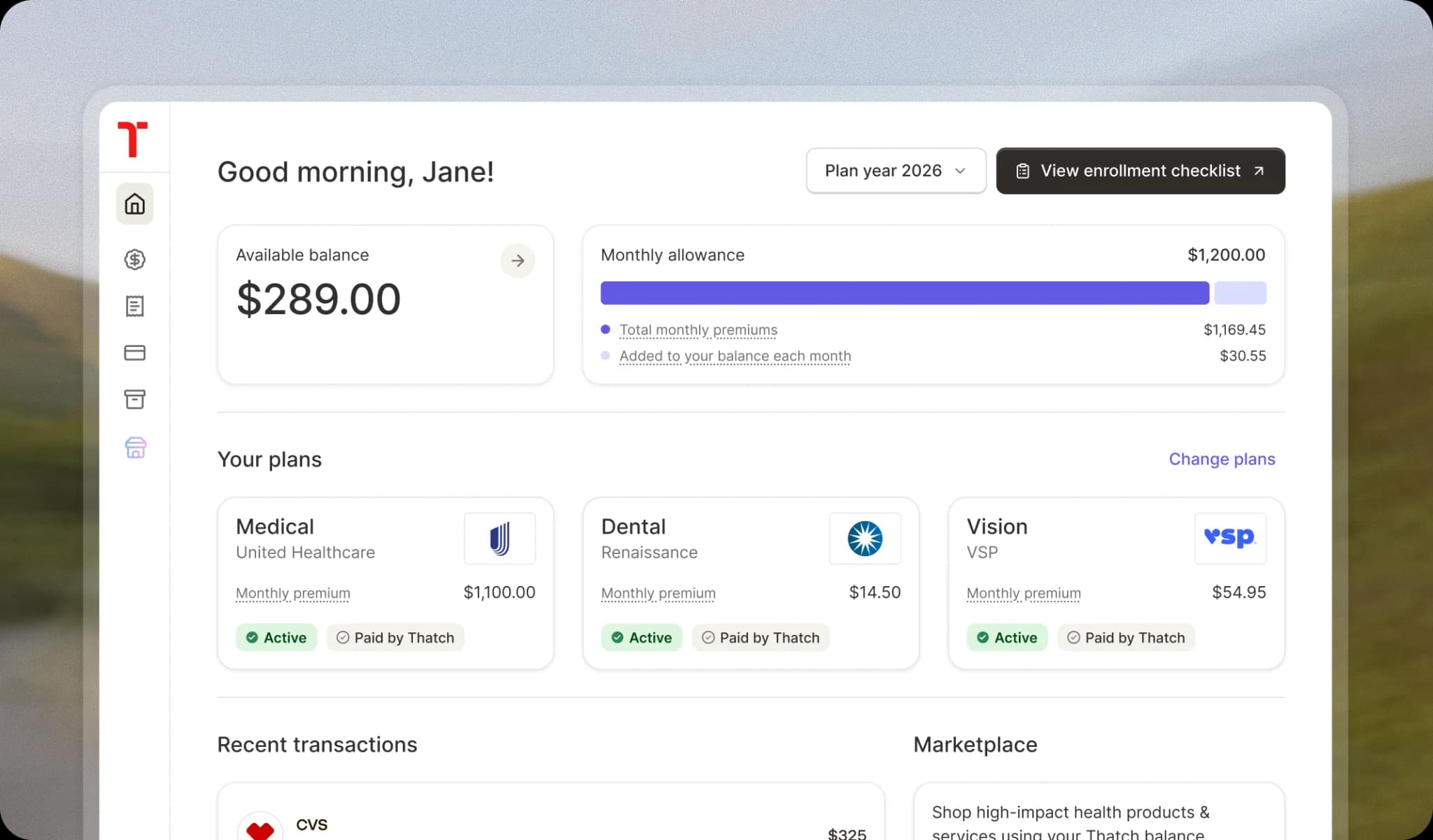This screenshot has height=840, width=1433.
Task: Click Monthly premium label on Vision card
Action: click(1023, 593)
